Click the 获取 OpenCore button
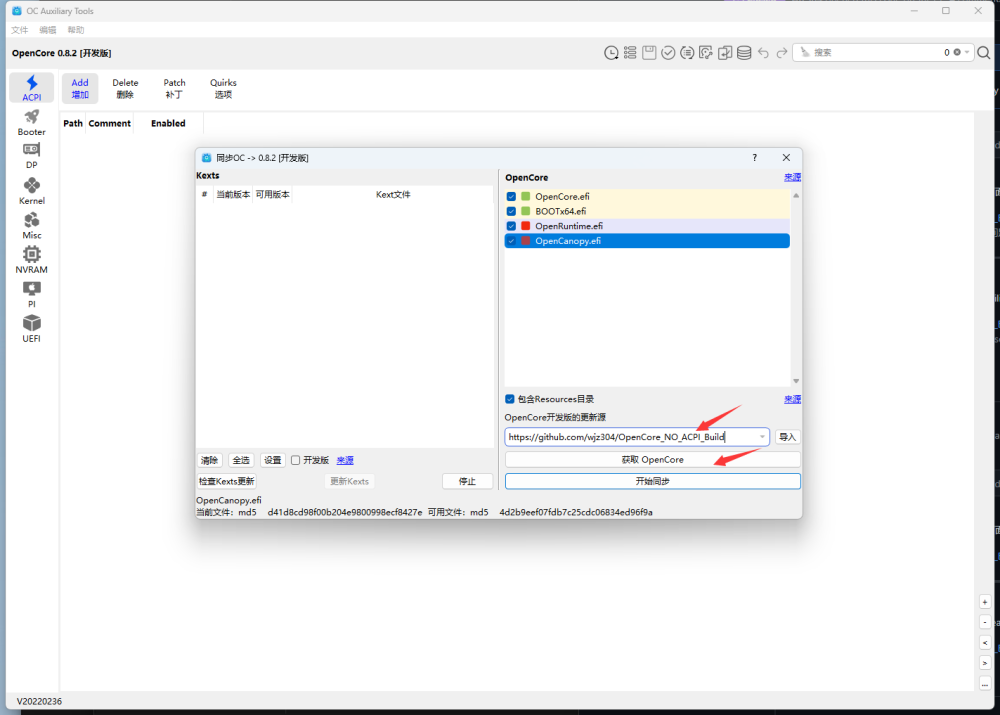The image size is (1000, 715). pyautogui.click(x=652, y=459)
